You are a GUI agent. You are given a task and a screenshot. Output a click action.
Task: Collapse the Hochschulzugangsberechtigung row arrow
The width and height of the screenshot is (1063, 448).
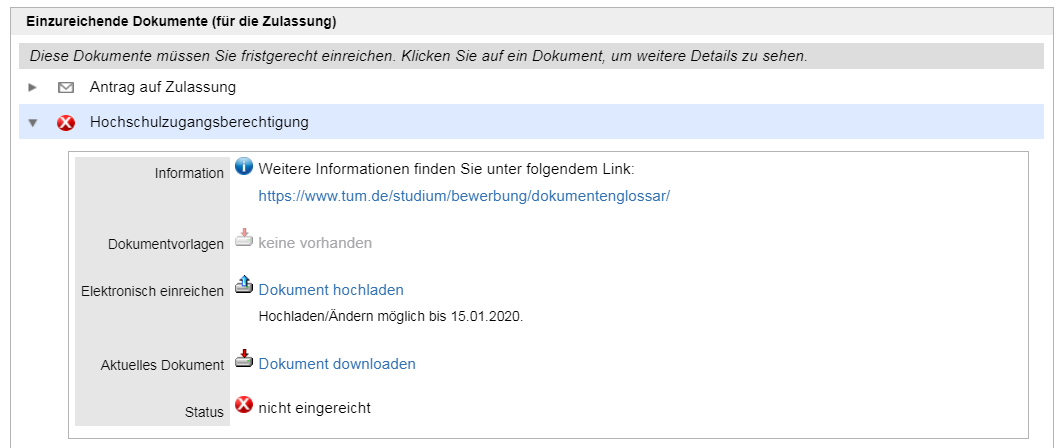click(x=33, y=123)
